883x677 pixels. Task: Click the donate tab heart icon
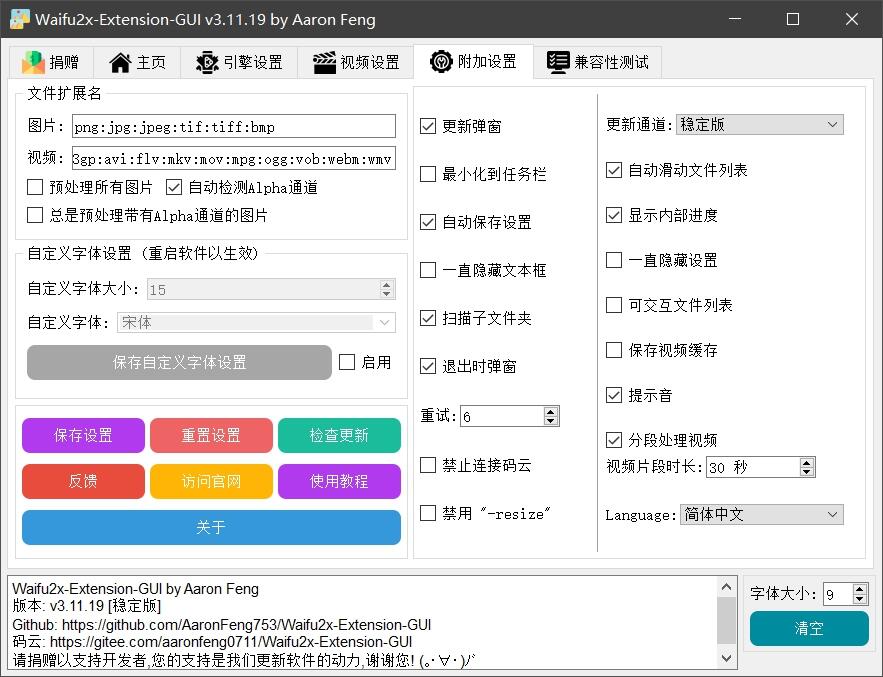33,62
